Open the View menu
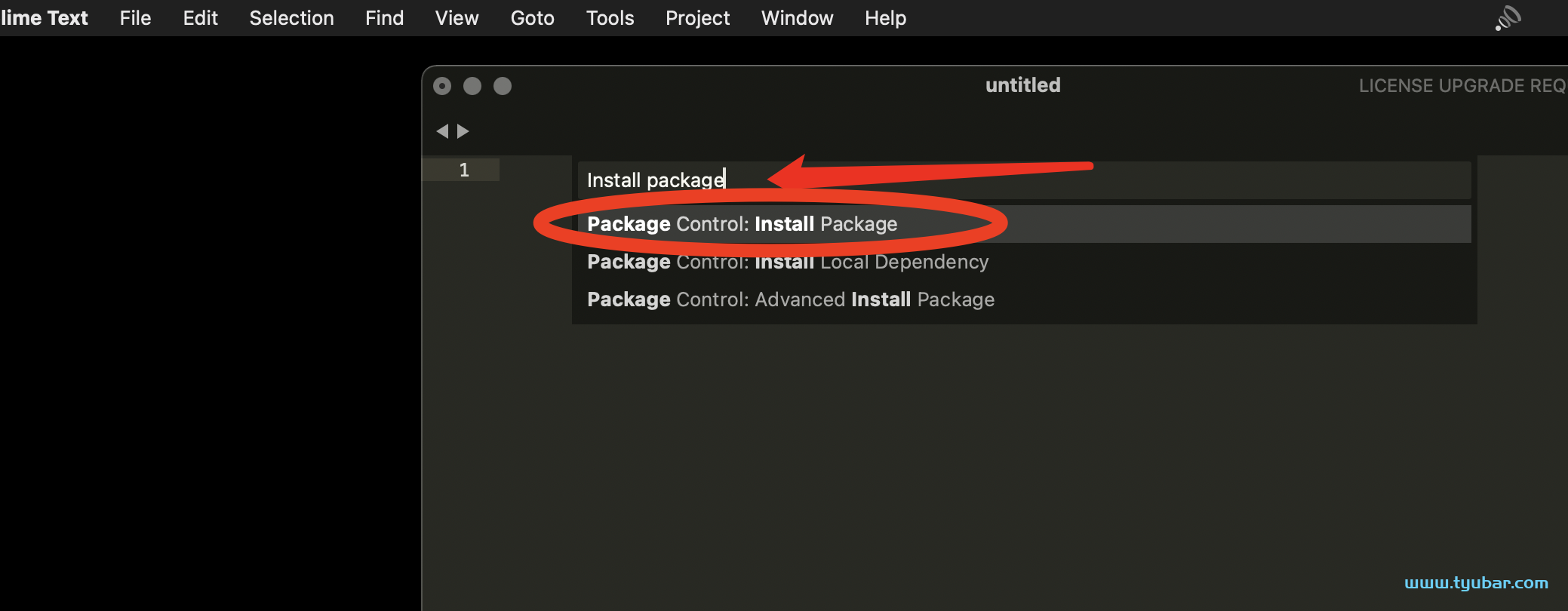The image size is (1568, 611). tap(457, 18)
